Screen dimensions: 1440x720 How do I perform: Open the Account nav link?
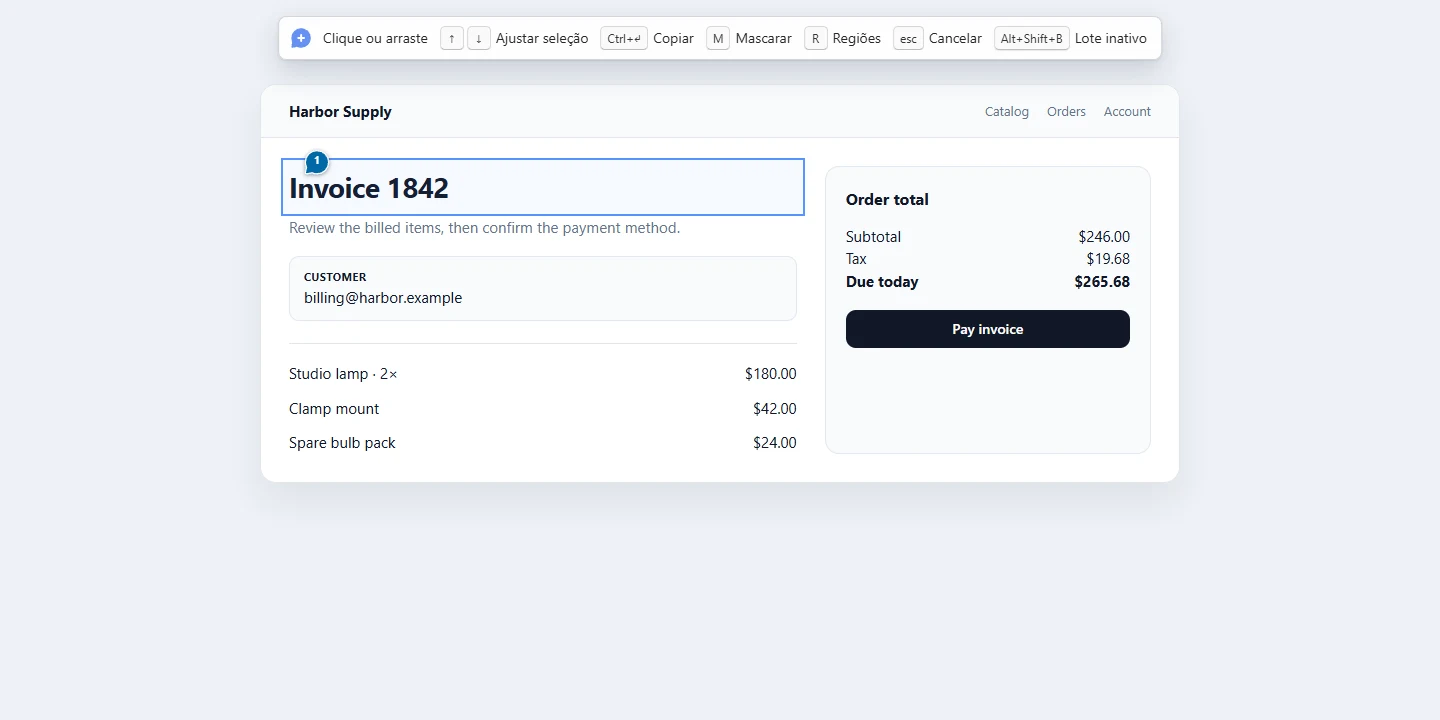pyautogui.click(x=1127, y=112)
